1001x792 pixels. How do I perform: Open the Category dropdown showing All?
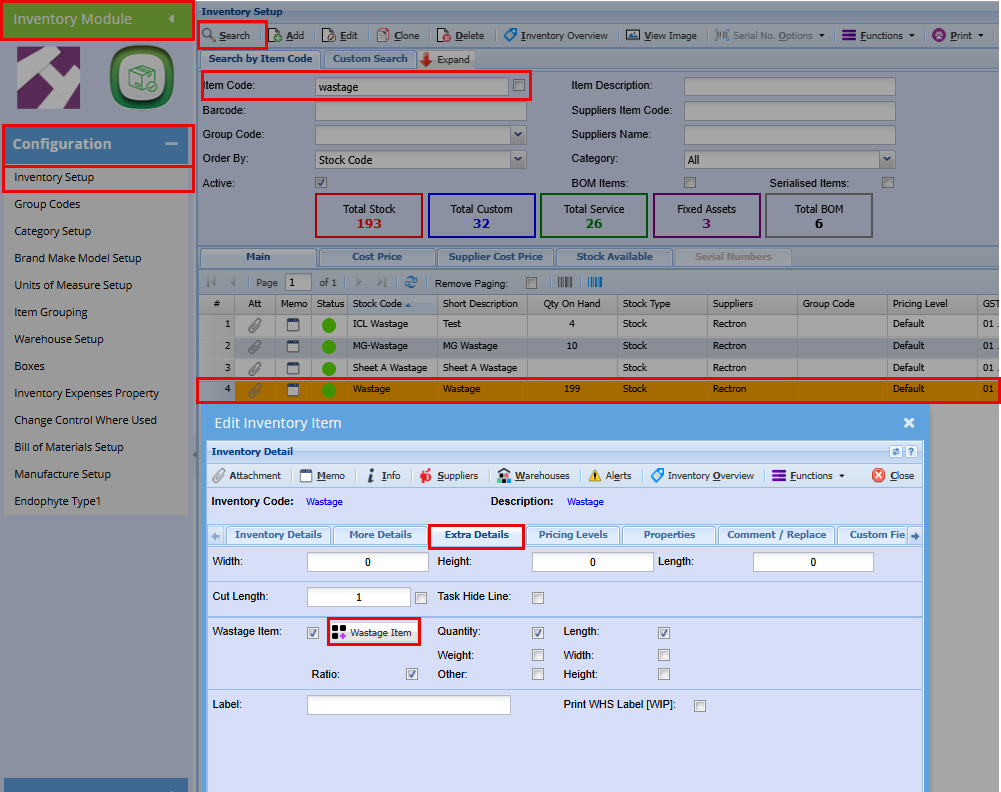(886, 159)
